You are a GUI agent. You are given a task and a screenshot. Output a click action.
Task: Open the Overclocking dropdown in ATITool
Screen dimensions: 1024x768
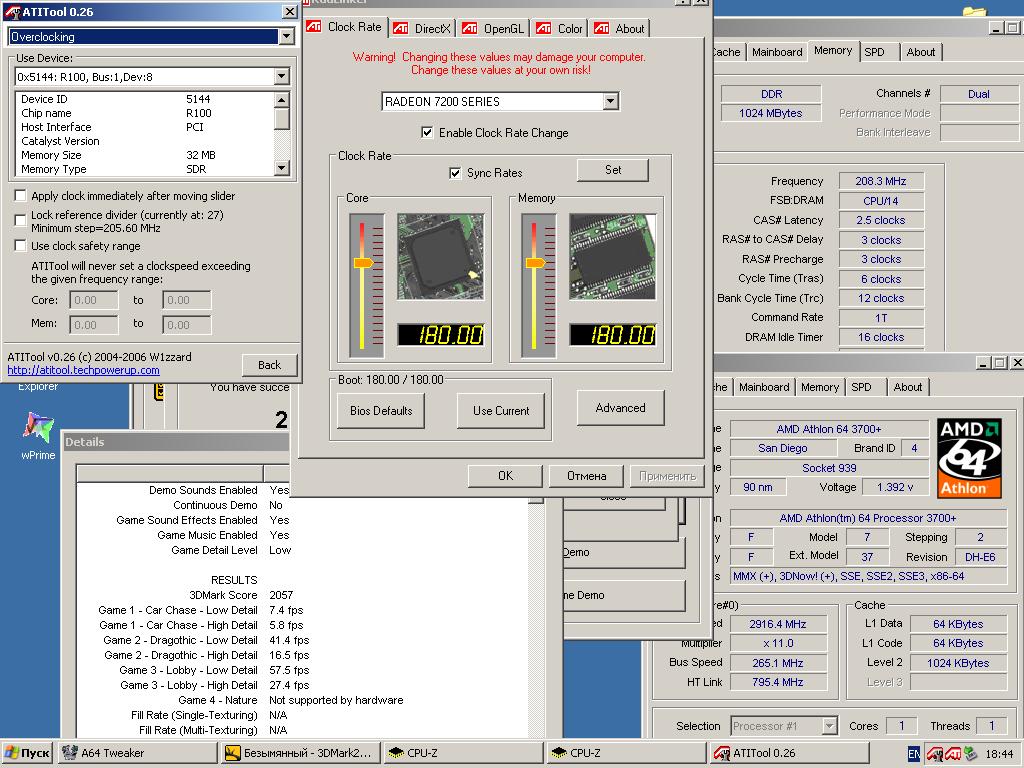287,37
